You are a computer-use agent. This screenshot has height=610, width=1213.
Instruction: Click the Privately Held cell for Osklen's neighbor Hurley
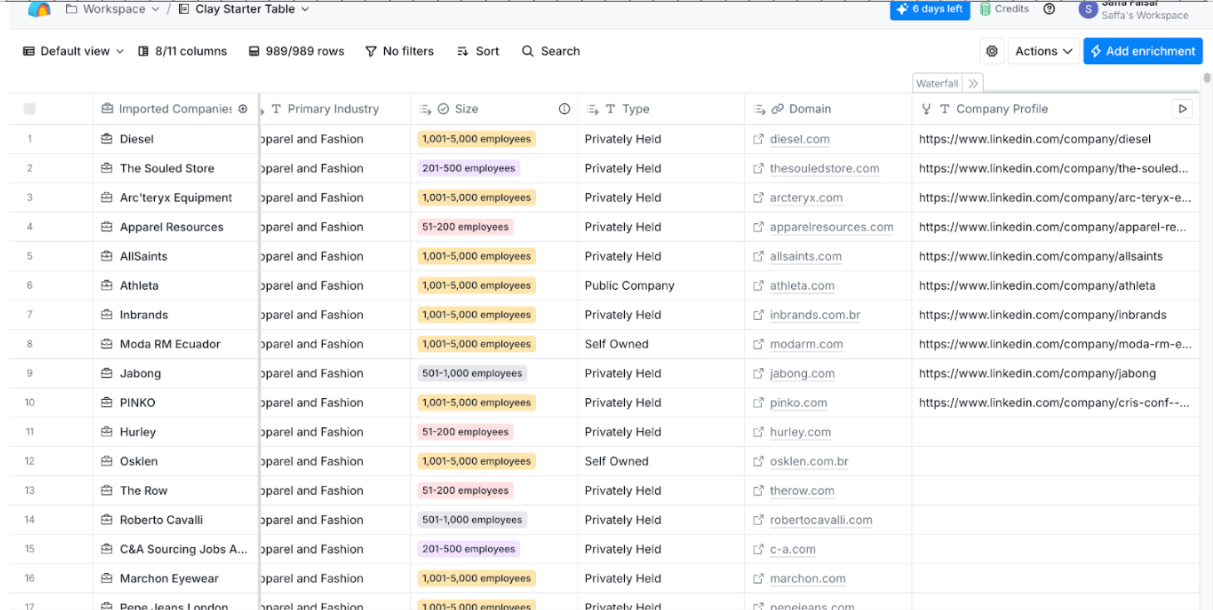tap(661, 432)
